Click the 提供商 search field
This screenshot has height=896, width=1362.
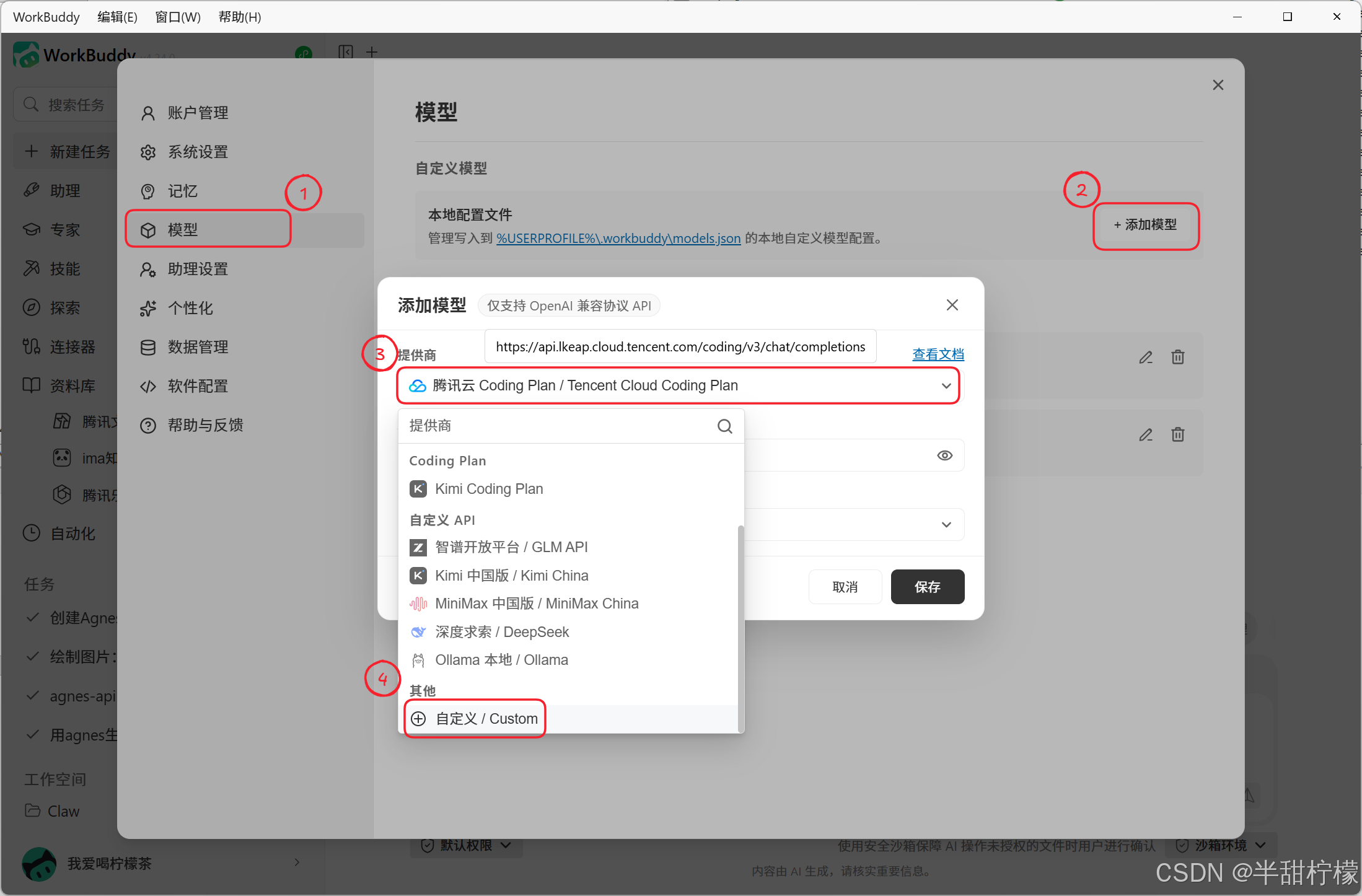point(558,426)
